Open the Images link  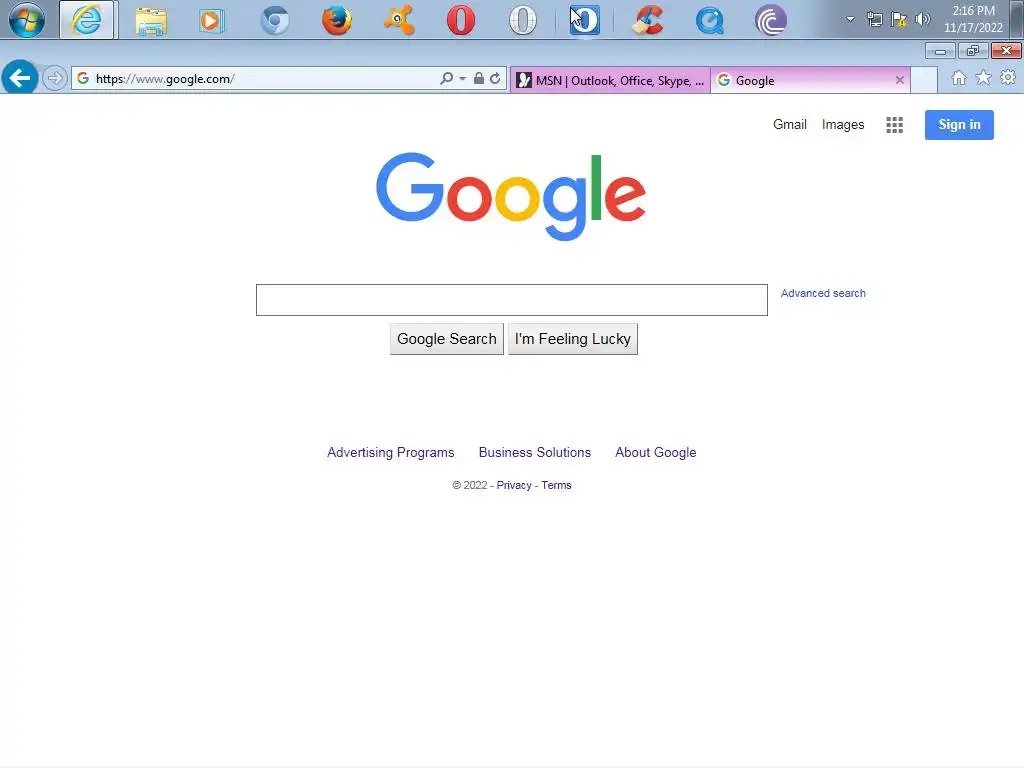coord(842,124)
